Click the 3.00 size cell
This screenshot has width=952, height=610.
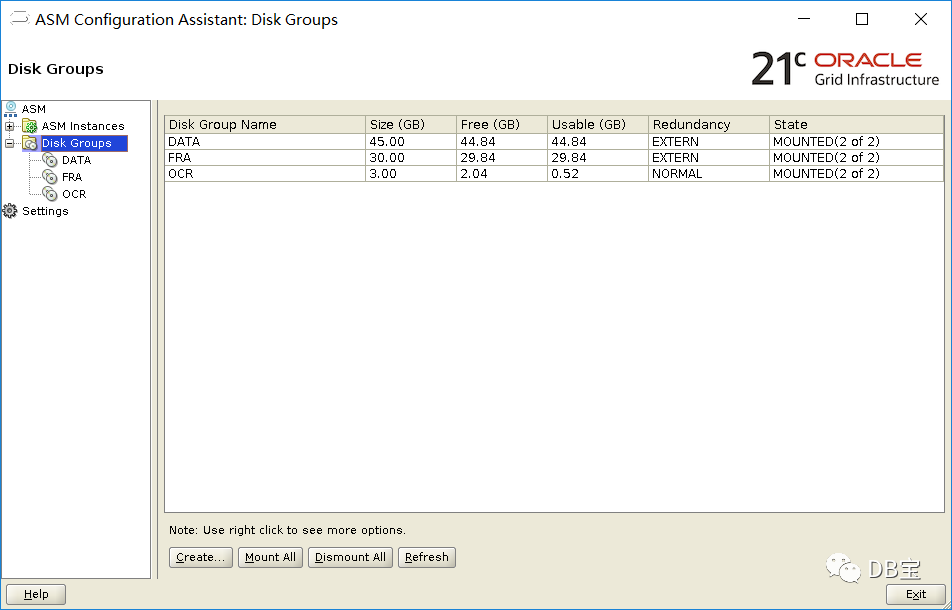pyautogui.click(x=411, y=173)
